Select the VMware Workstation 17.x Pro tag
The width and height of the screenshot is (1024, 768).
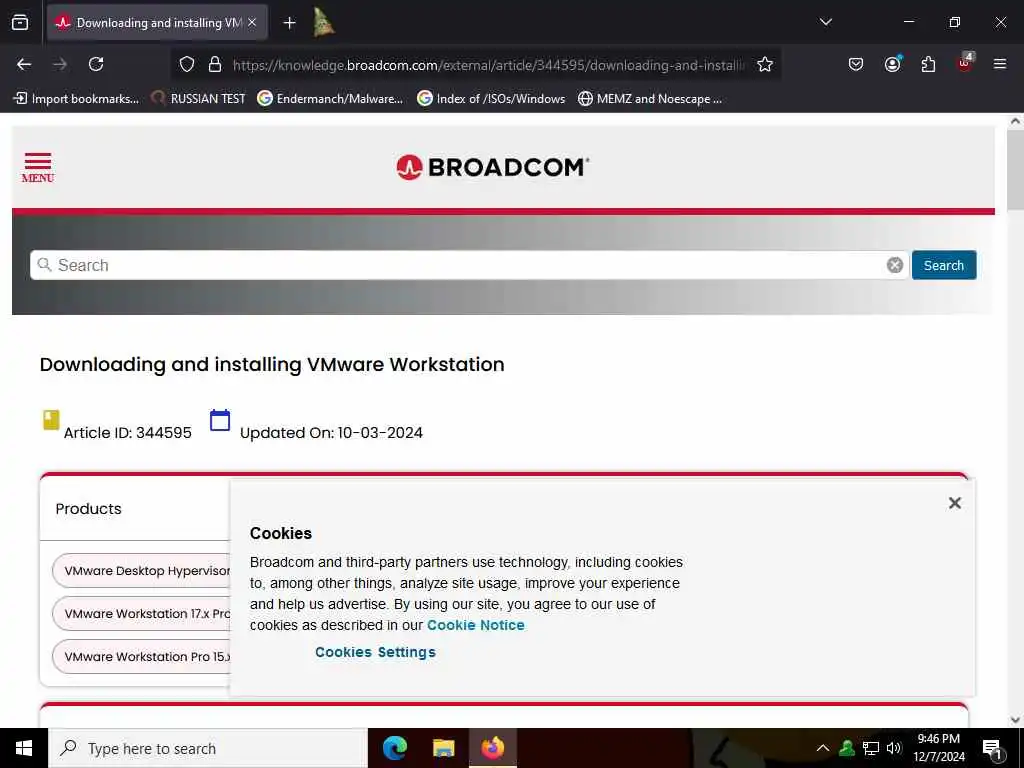[141, 614]
